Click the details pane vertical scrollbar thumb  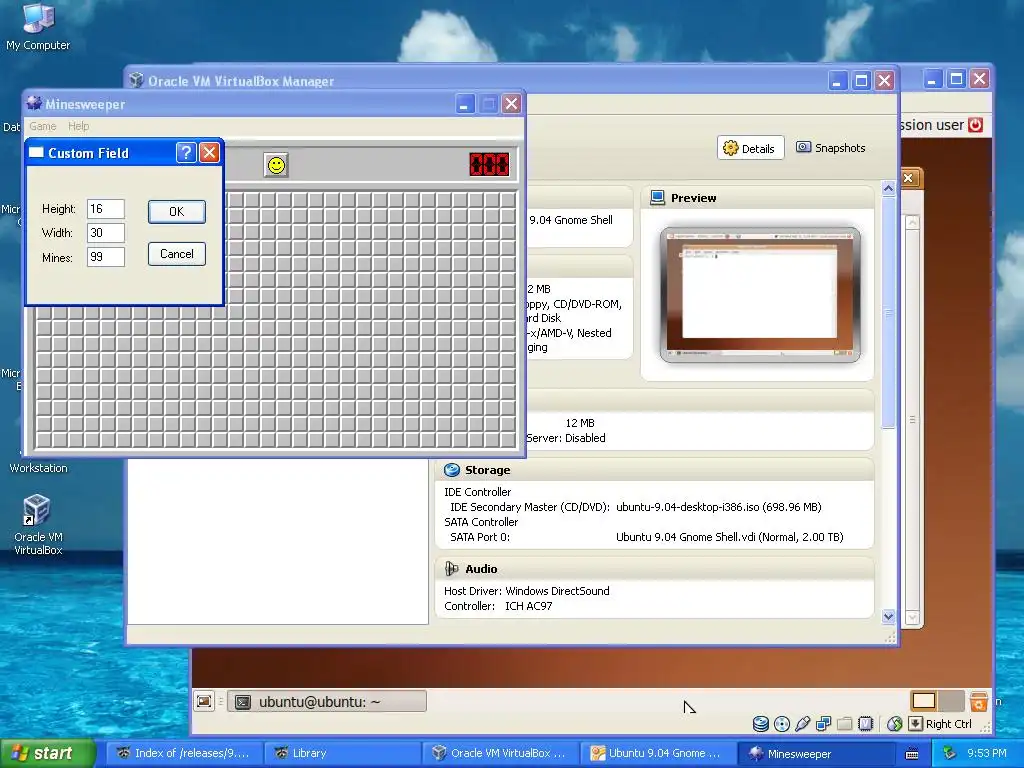pos(888,312)
